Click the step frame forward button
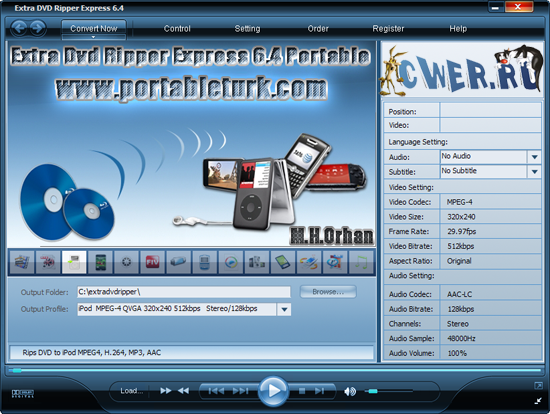 (x=319, y=391)
